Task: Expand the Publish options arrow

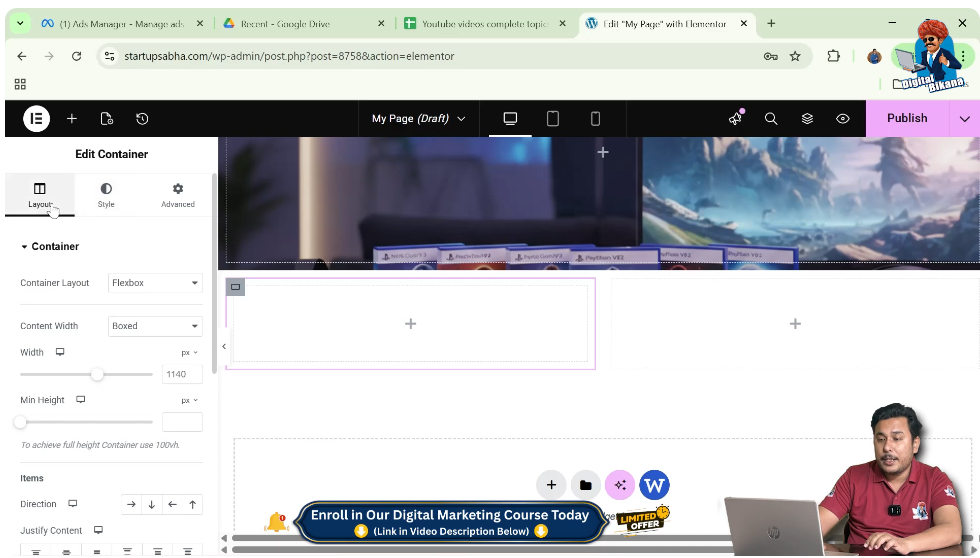Action: click(x=964, y=119)
